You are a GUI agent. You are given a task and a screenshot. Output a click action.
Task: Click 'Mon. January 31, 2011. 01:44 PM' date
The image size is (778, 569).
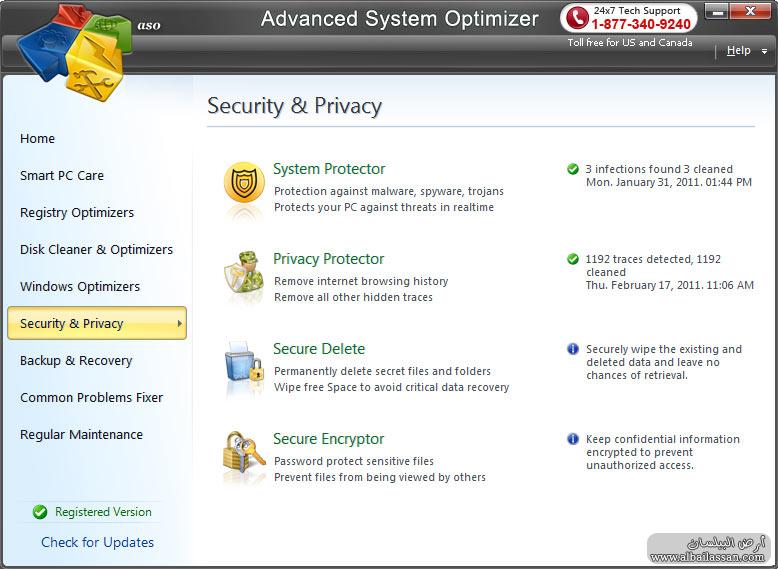click(x=669, y=183)
